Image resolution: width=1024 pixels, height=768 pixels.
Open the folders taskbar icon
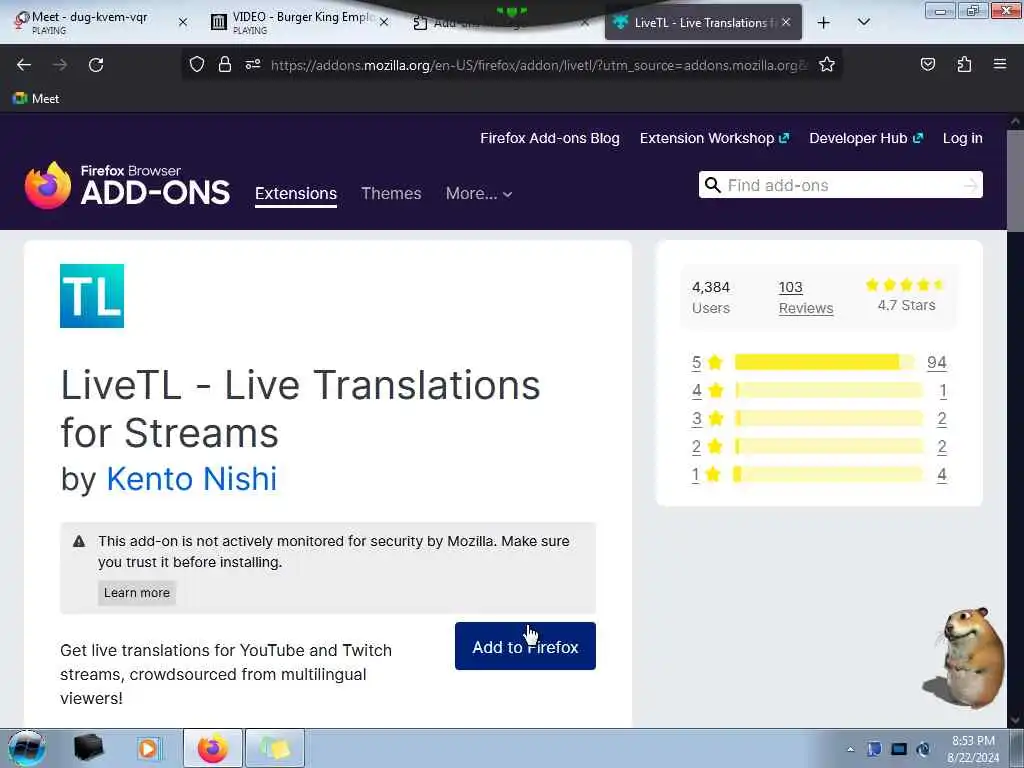click(275, 748)
